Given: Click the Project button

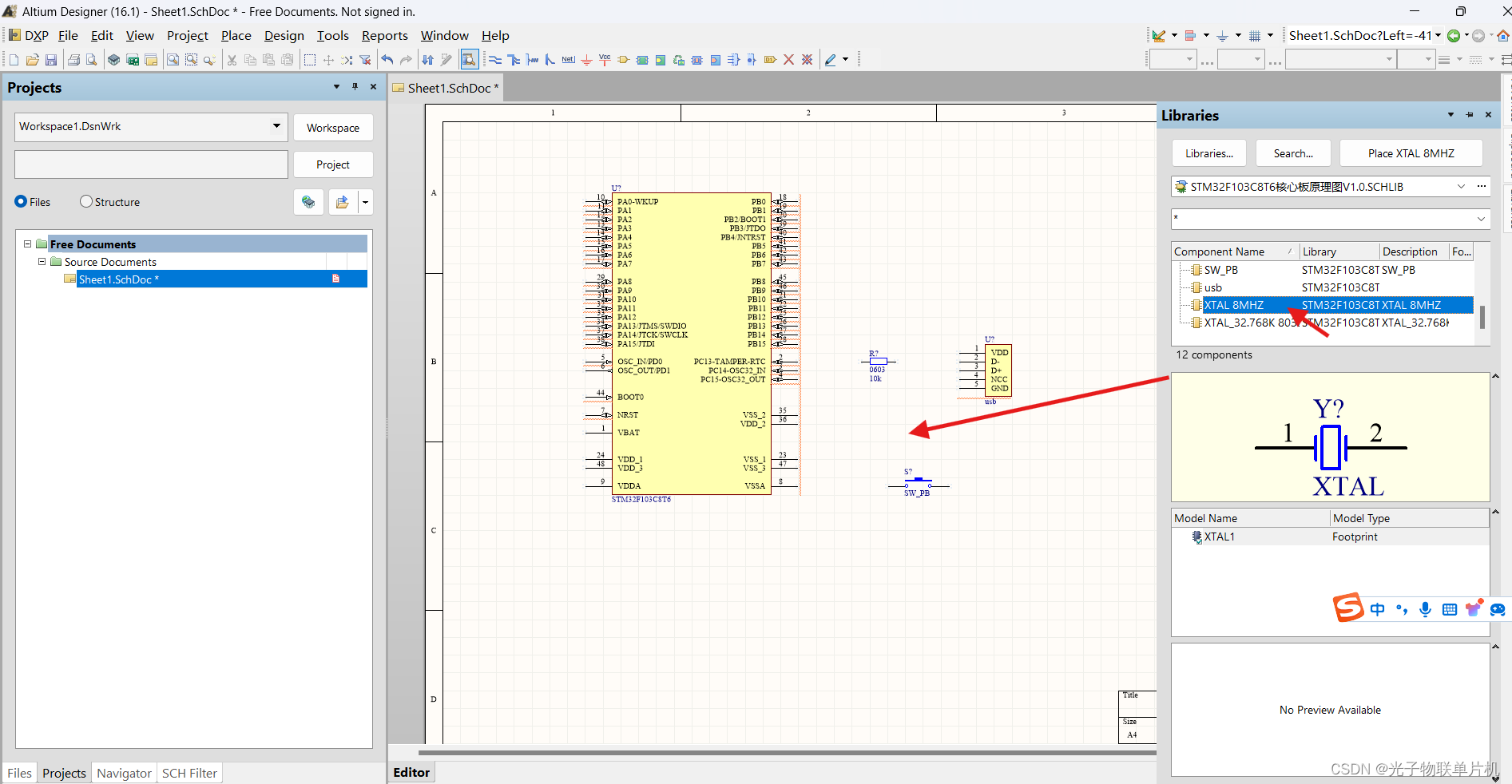Looking at the screenshot, I should [333, 164].
